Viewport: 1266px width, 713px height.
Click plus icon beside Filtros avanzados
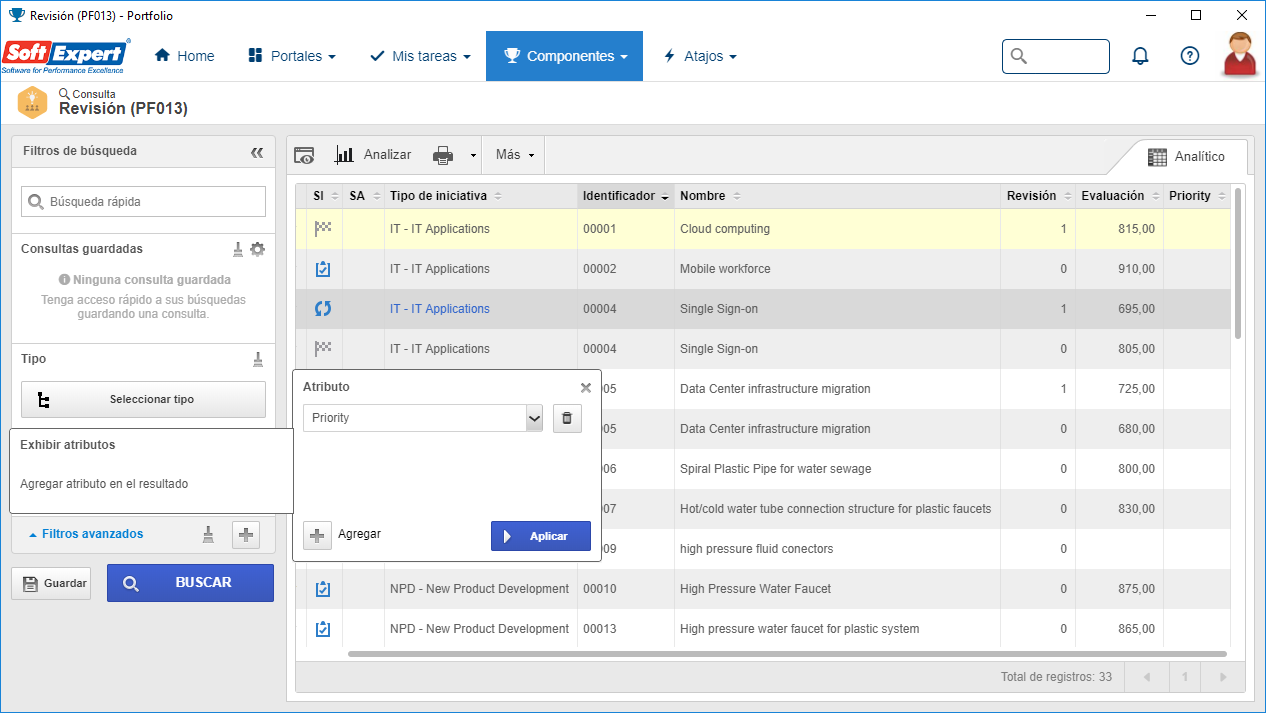[x=246, y=535]
